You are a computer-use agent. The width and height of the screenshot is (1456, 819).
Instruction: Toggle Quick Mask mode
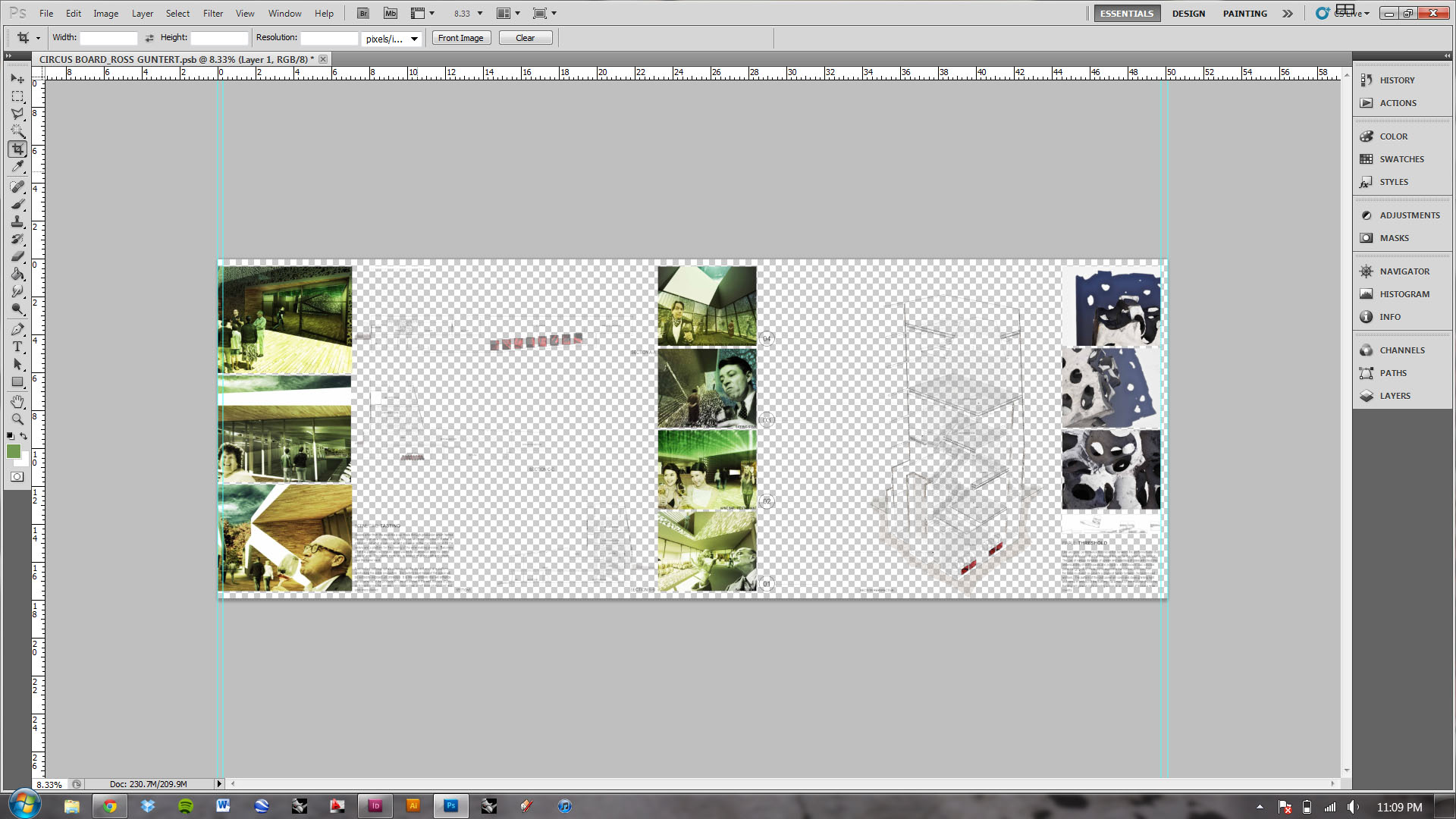(x=17, y=477)
